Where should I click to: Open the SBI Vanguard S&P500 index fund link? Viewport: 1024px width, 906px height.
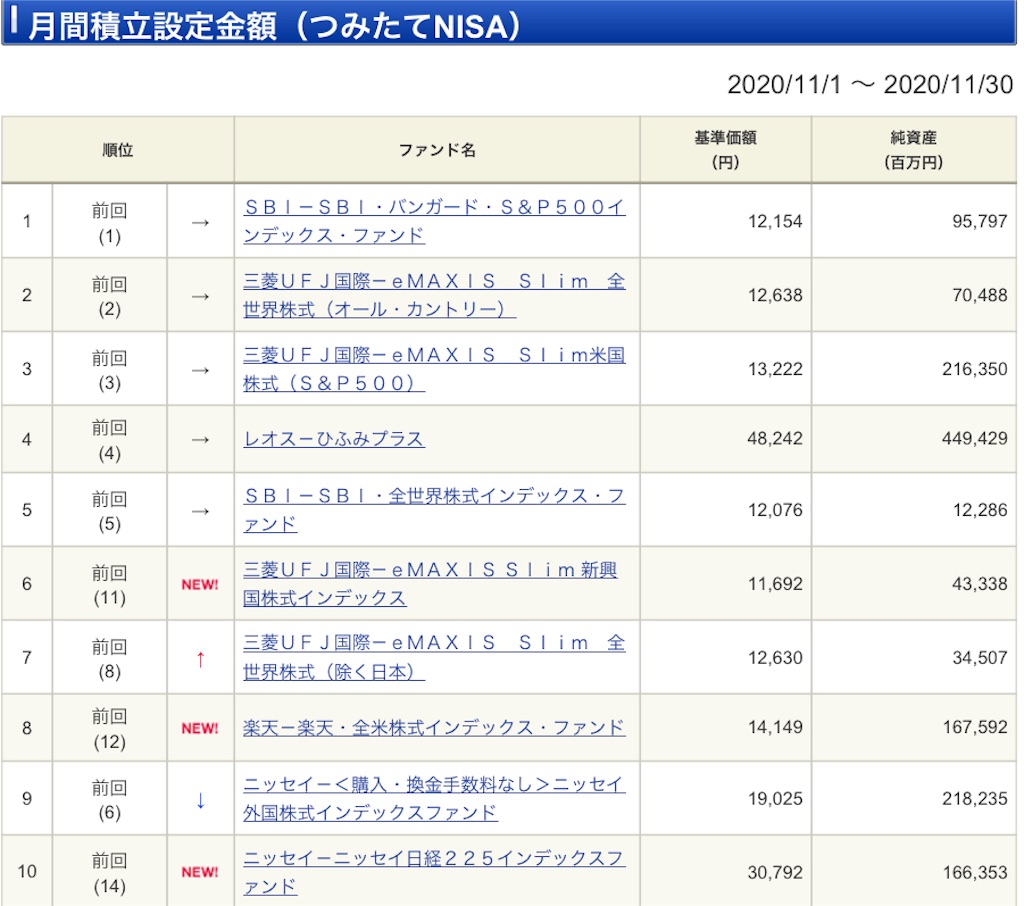[x=434, y=221]
